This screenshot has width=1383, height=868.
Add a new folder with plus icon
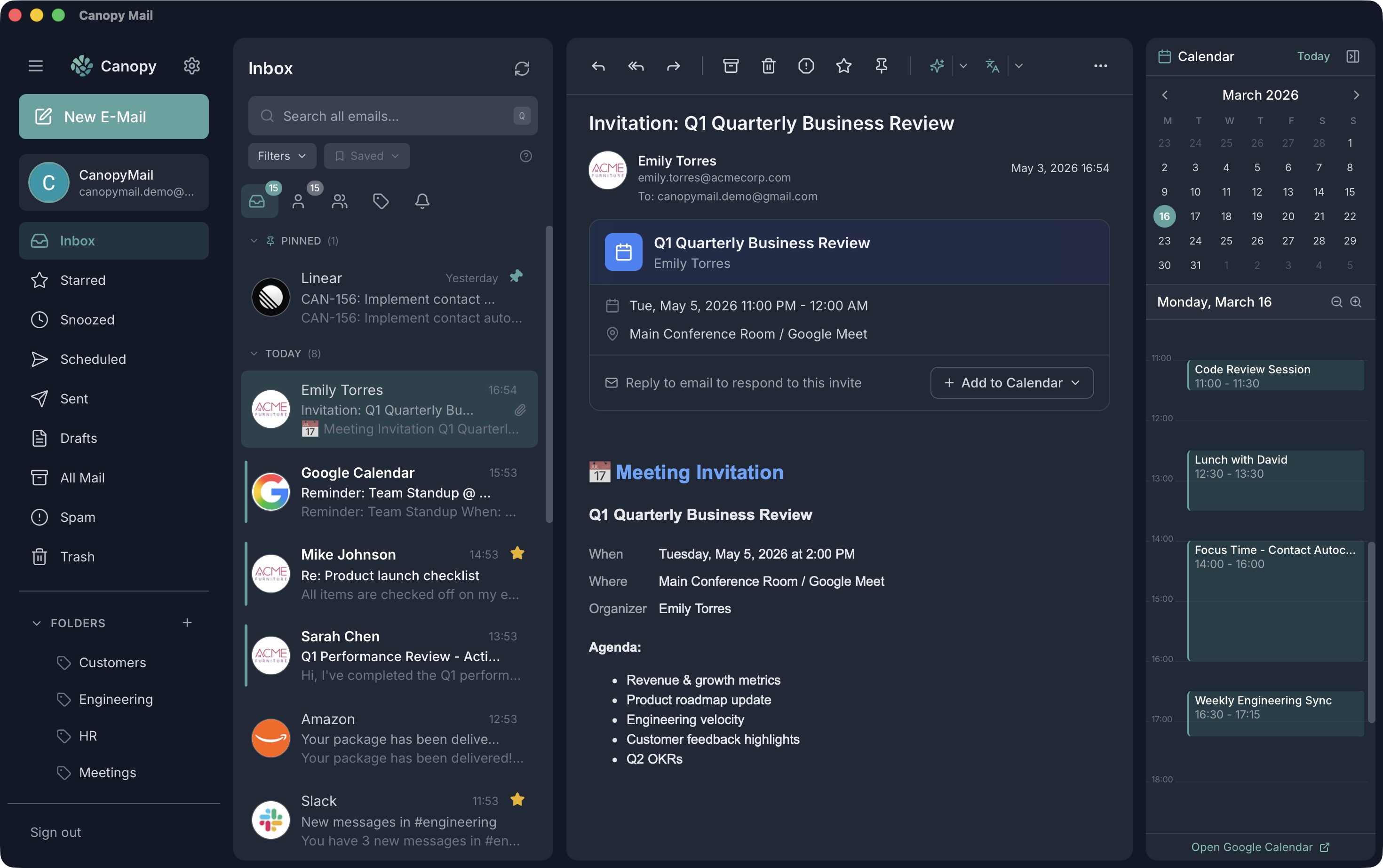[x=187, y=623]
